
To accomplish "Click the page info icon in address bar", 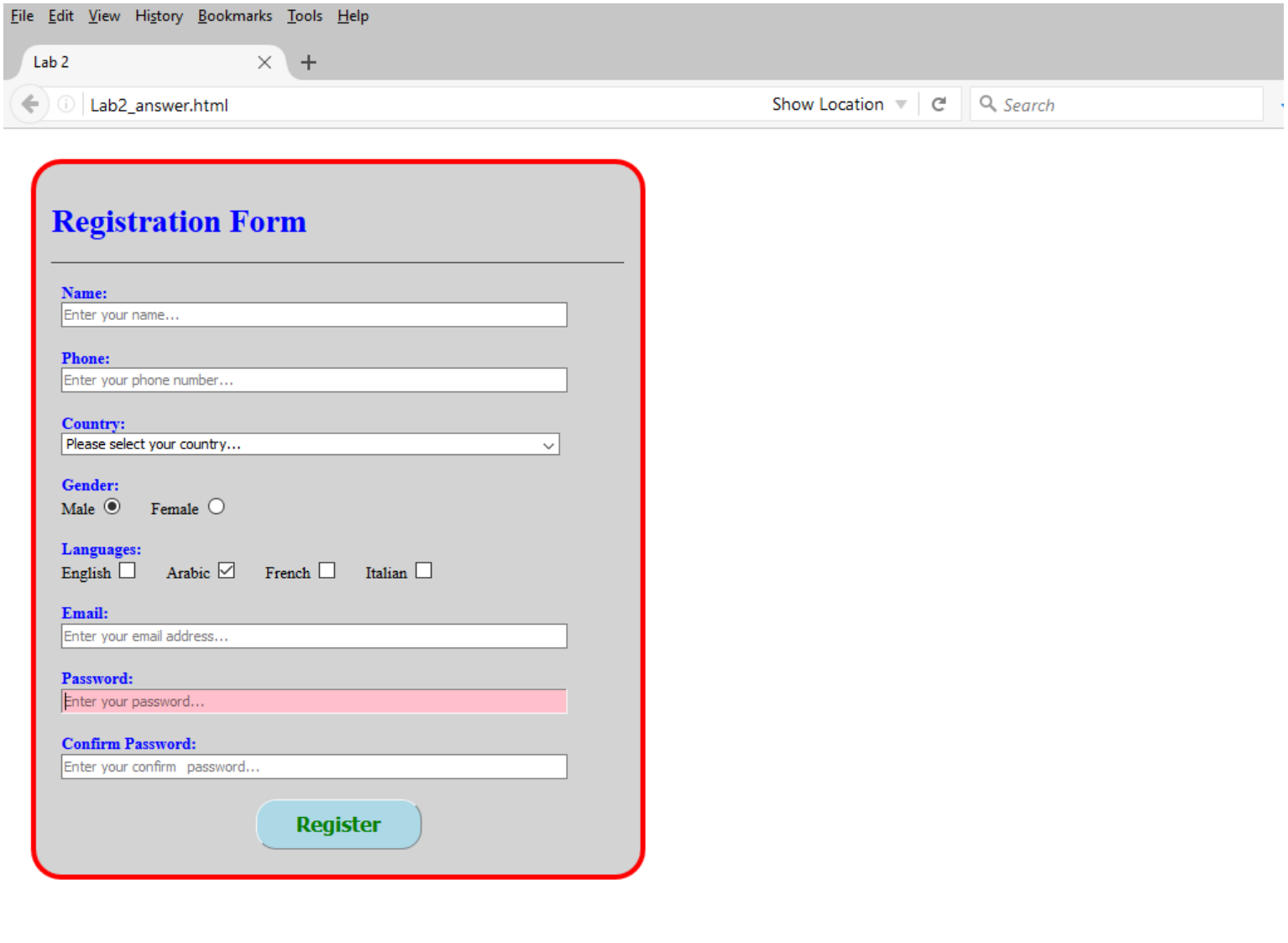I will 65,103.
